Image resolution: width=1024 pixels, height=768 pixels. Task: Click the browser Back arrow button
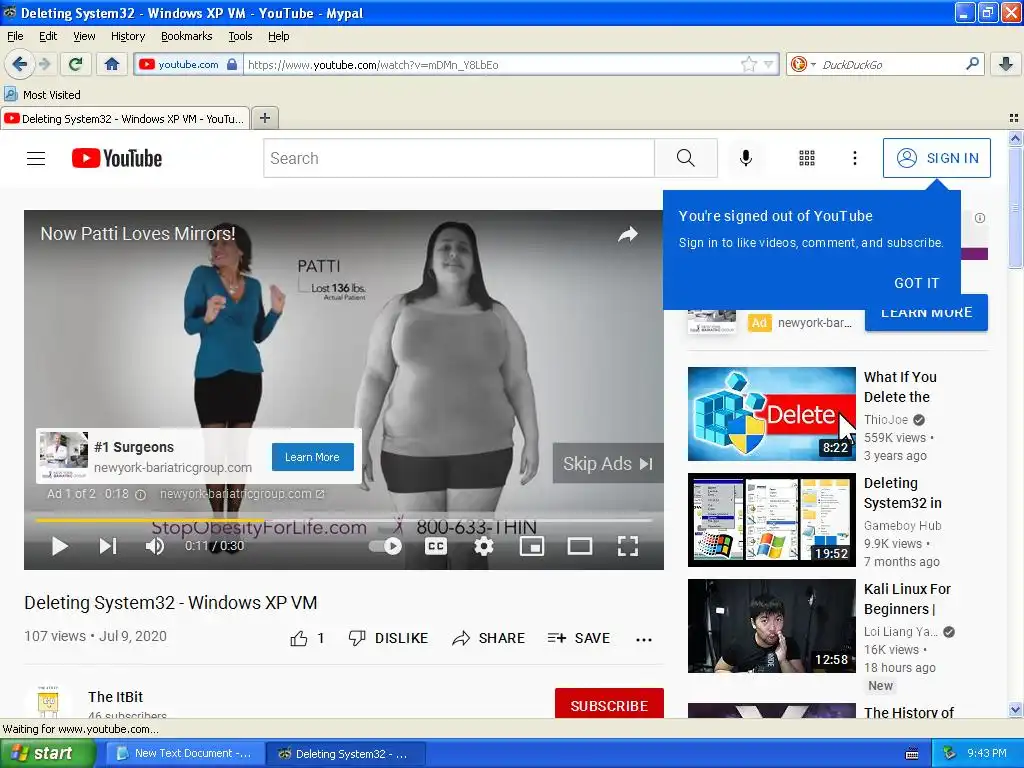coord(19,64)
